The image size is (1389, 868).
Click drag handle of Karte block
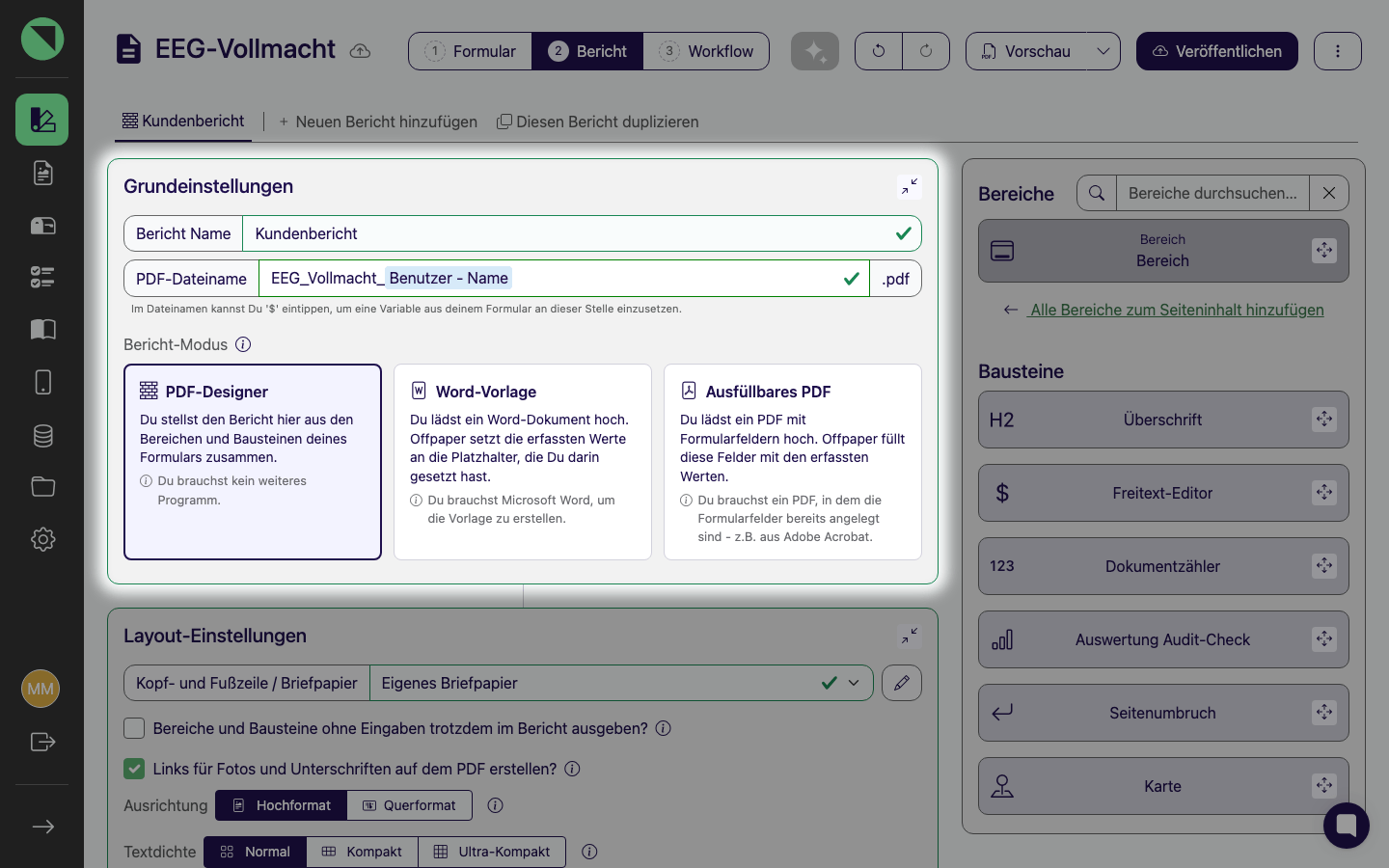[x=1324, y=785]
